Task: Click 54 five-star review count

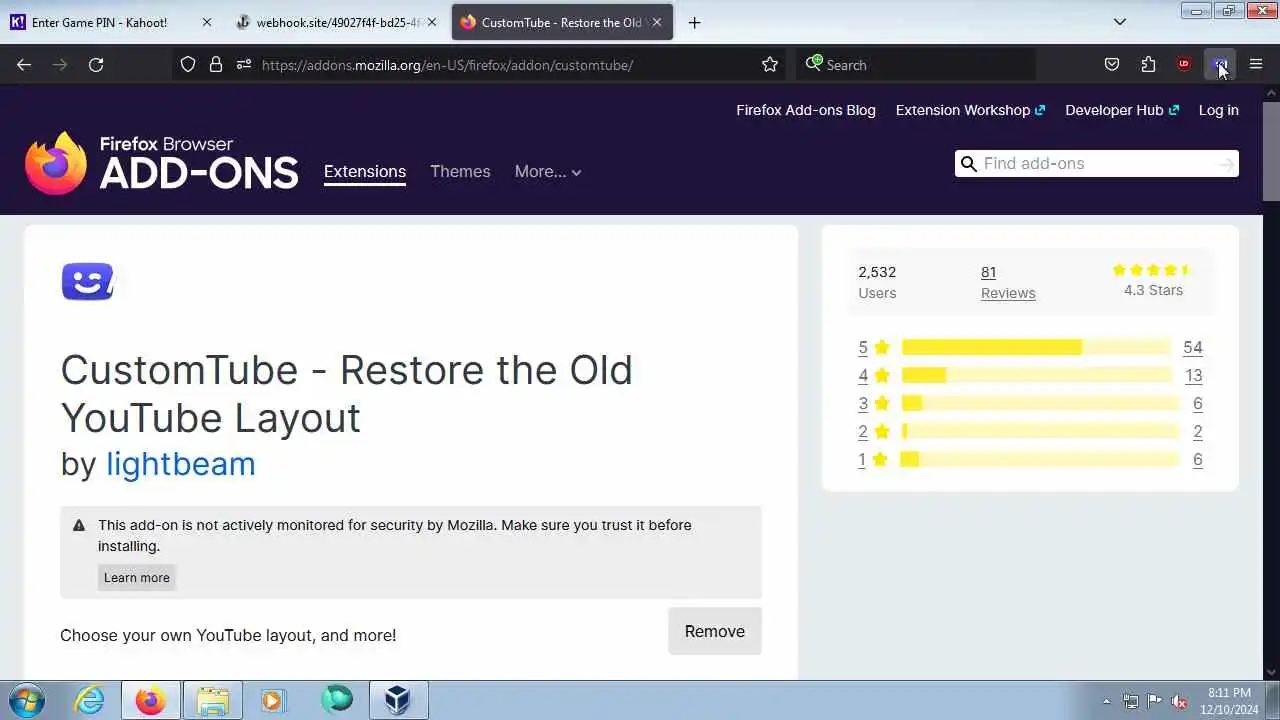Action: click(1192, 347)
